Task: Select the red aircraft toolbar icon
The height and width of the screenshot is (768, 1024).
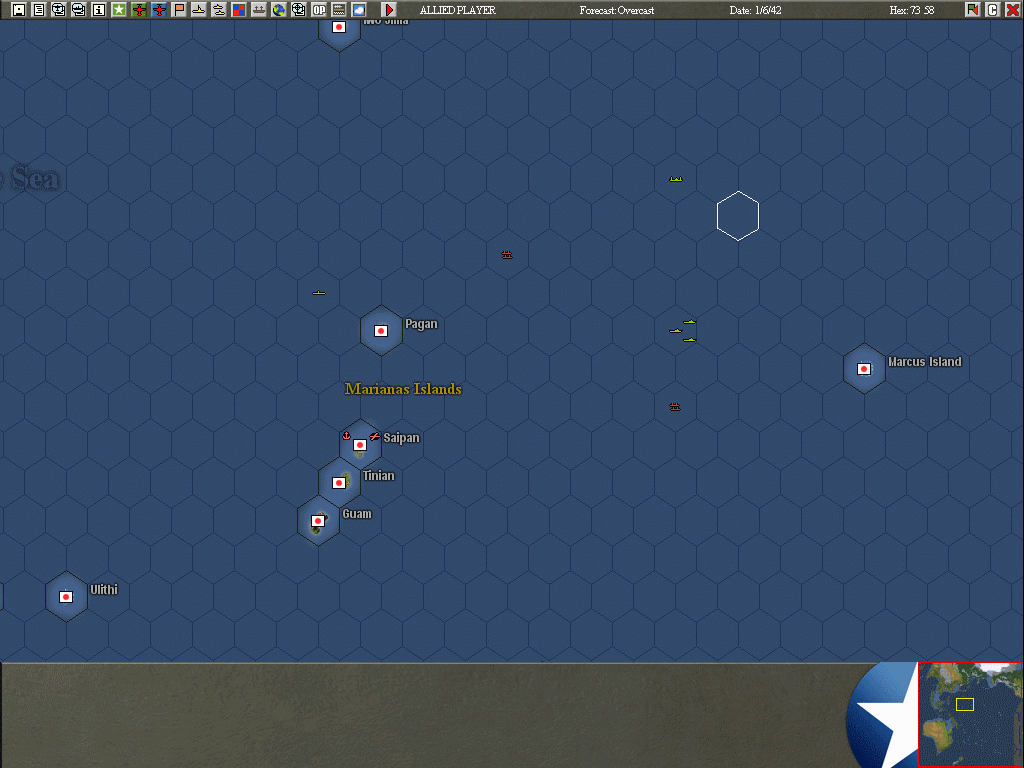Action: (137, 10)
